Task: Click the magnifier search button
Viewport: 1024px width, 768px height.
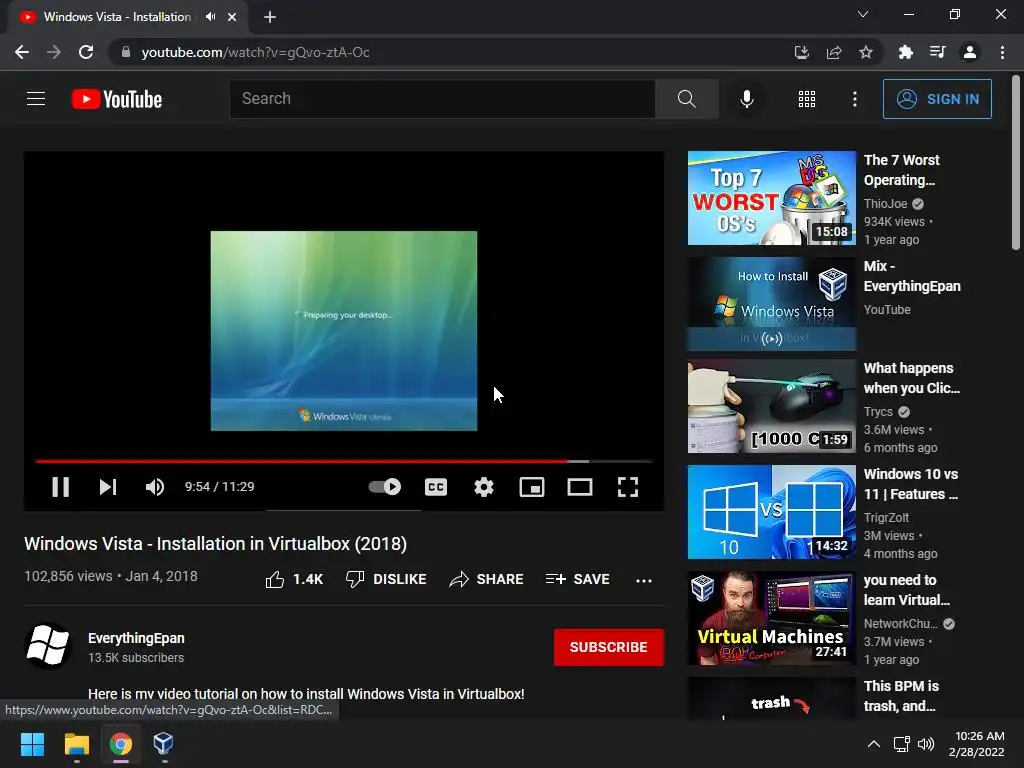Action: (x=686, y=99)
